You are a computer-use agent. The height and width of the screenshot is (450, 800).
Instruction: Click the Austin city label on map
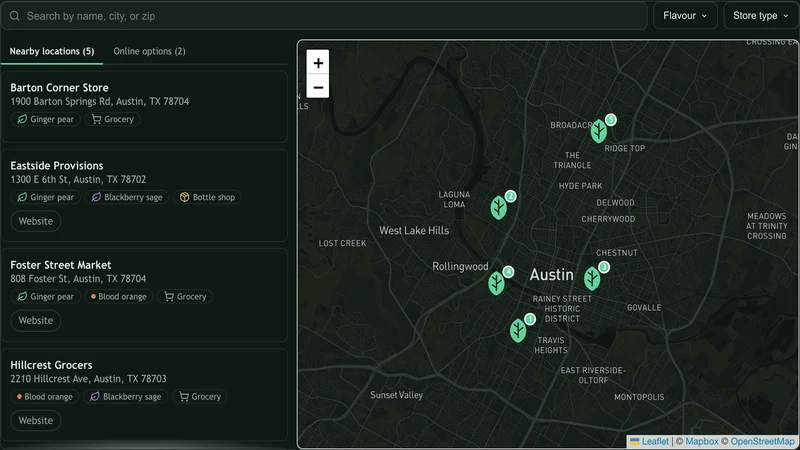(x=551, y=275)
